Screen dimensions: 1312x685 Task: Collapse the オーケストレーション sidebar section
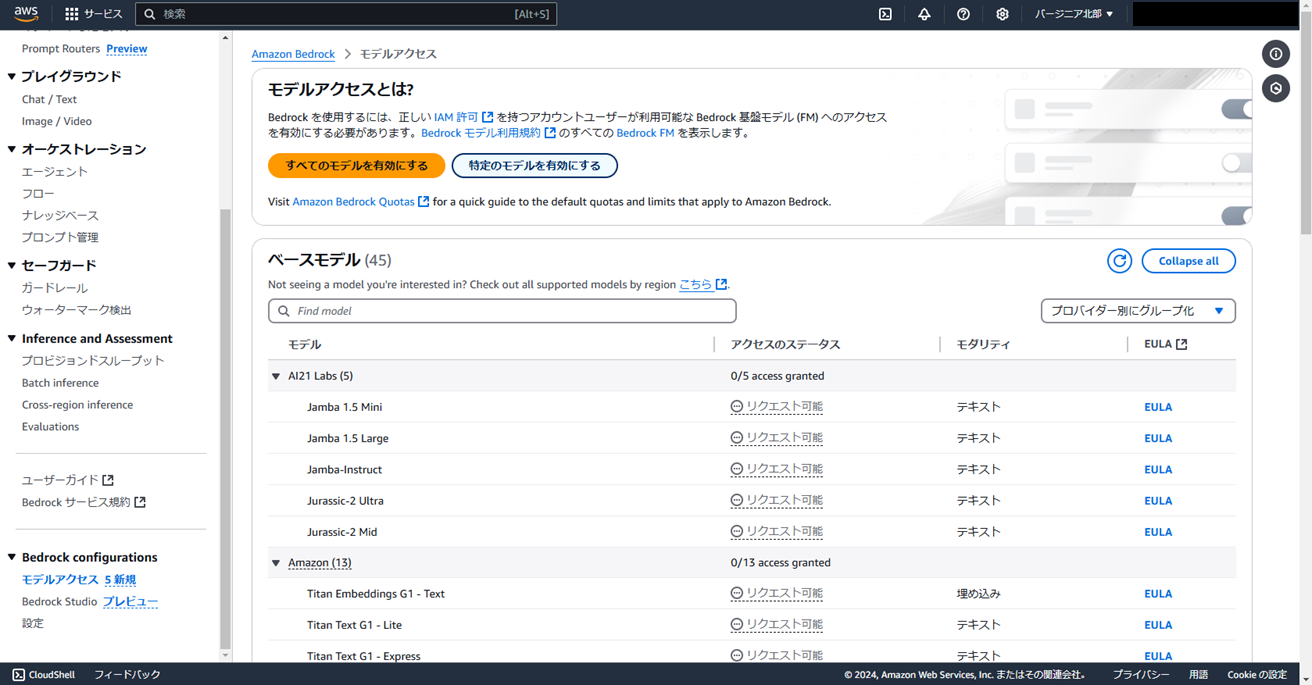[x=12, y=149]
